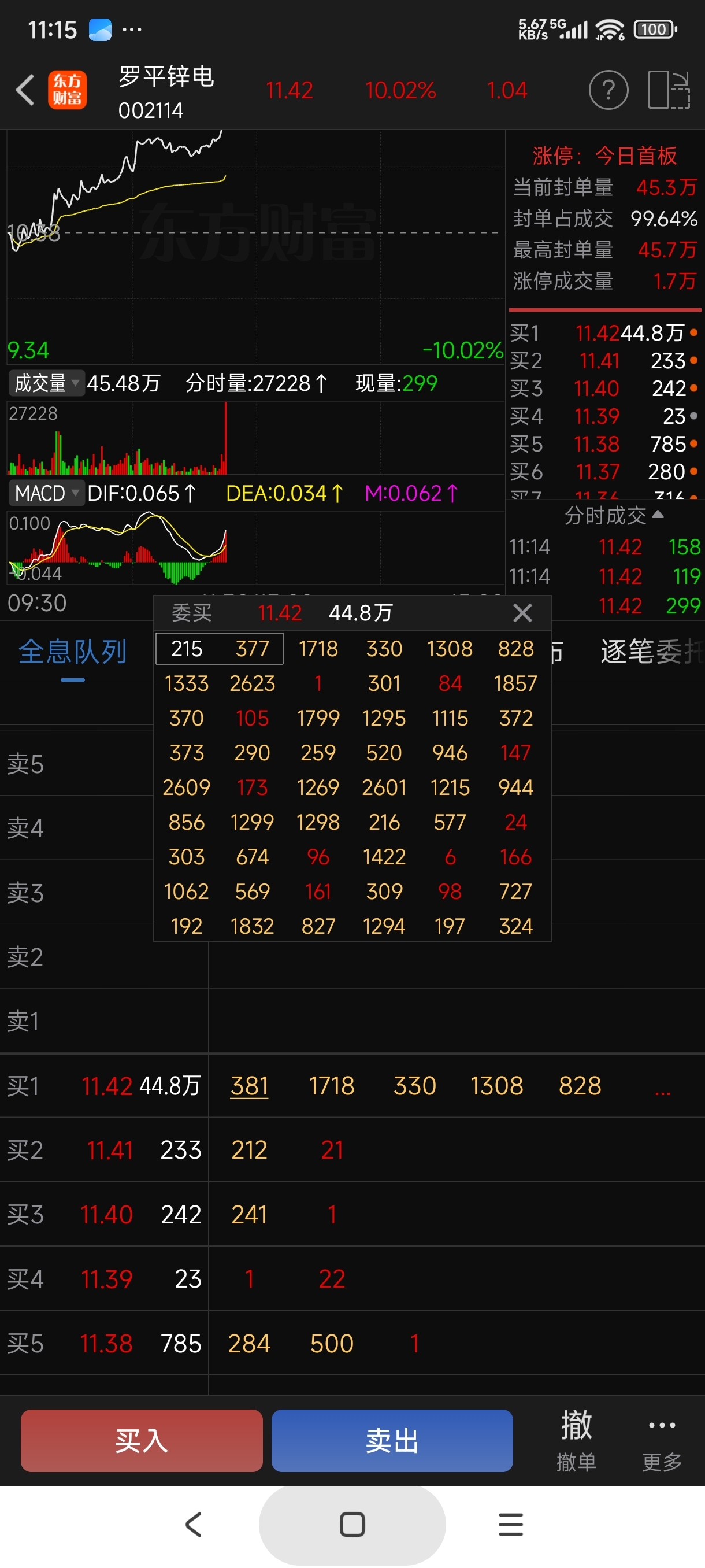Tap the 买2 11.41 233 queue row
Screen dimensions: 705x1568
coord(352,1150)
